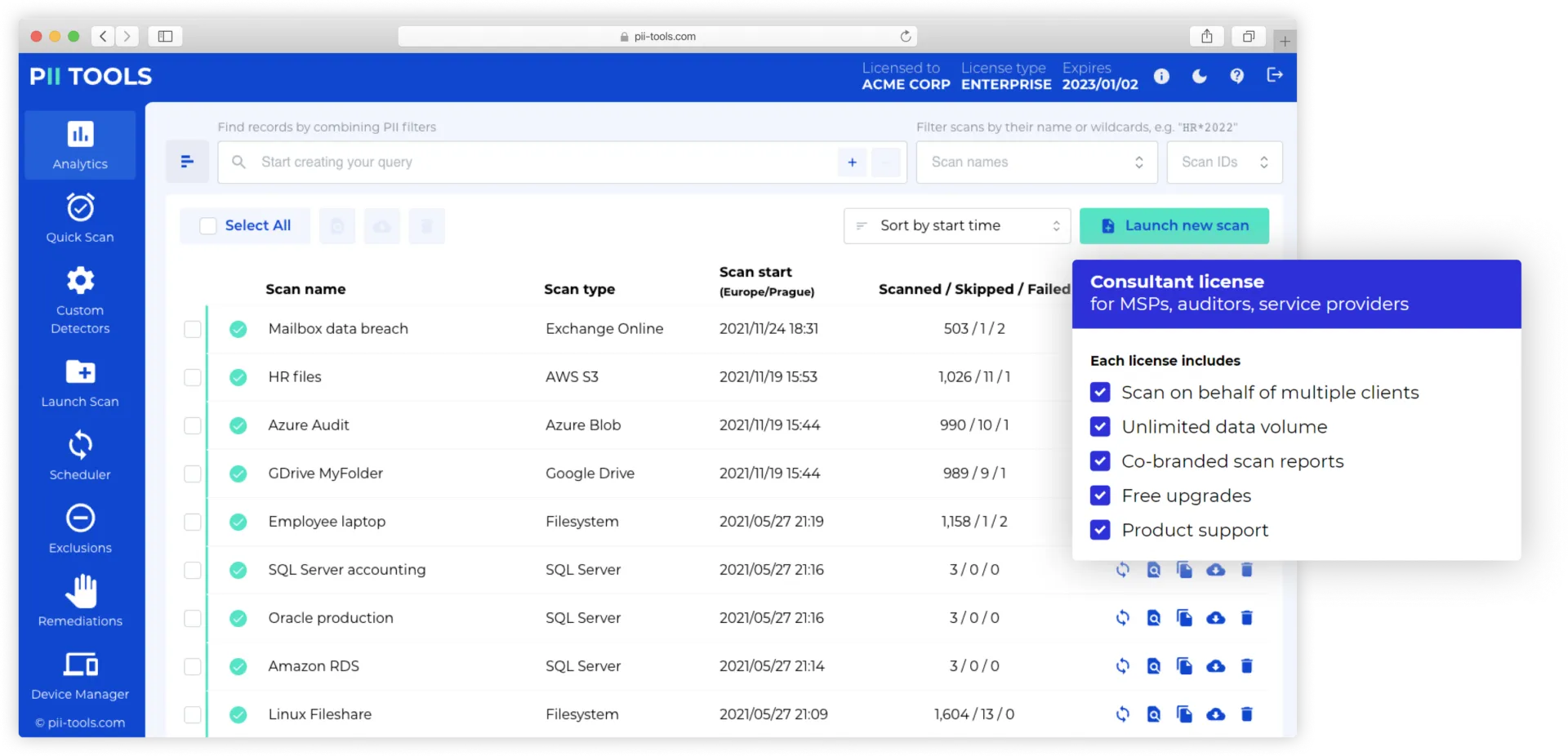
Task: Delete the Oracle production scan
Action: pyautogui.click(x=1246, y=618)
